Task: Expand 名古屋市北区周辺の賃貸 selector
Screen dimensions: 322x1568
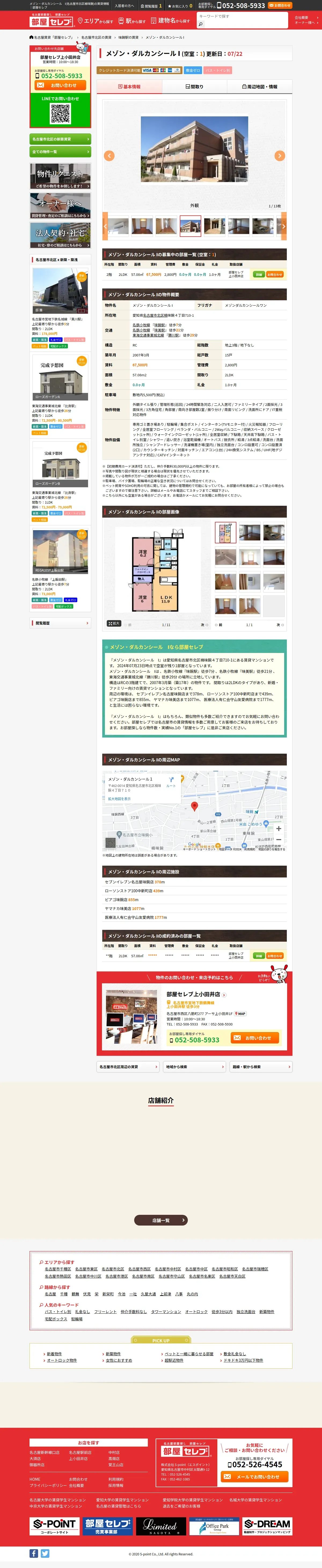Action: [128, 1067]
